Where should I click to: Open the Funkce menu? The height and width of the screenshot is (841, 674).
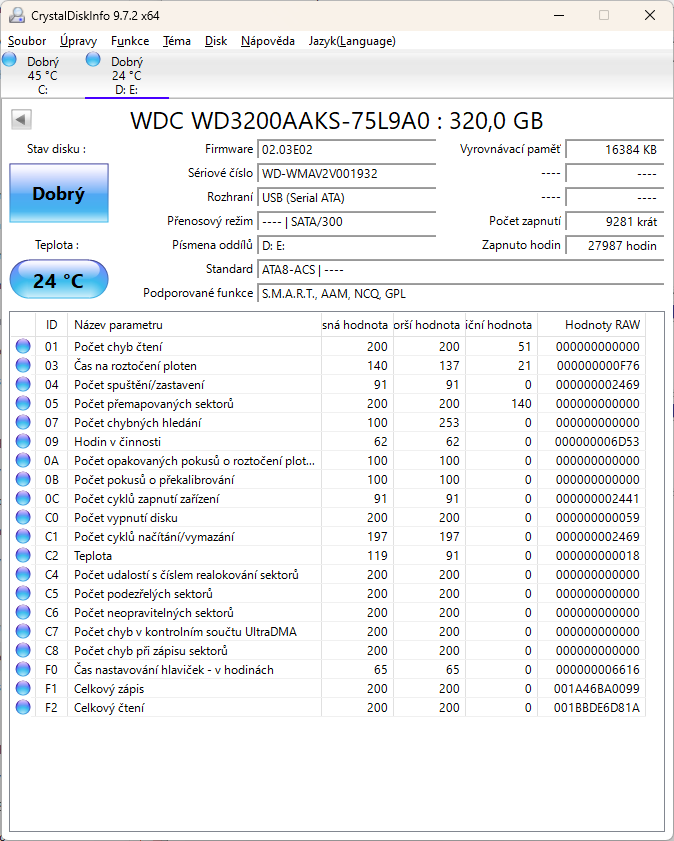coord(130,41)
